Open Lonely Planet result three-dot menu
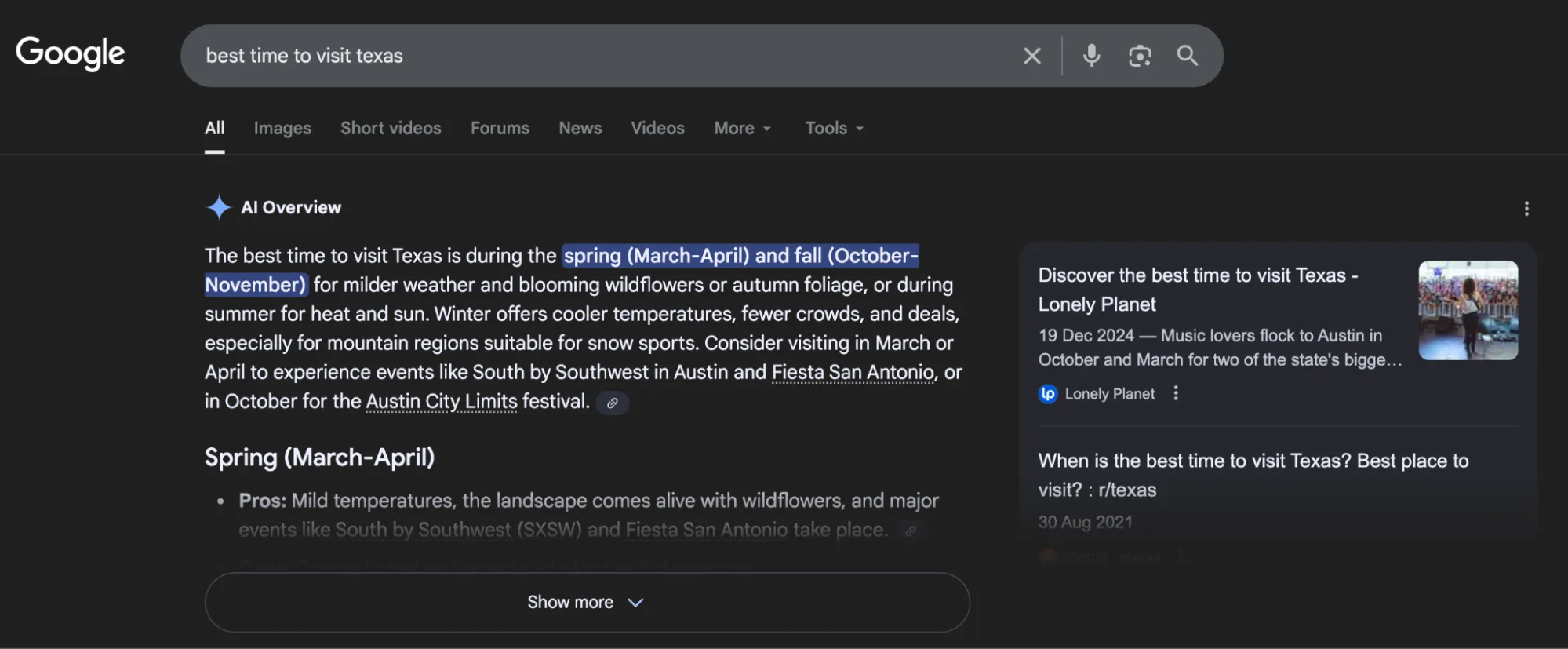The height and width of the screenshot is (649, 1568). (x=1176, y=393)
